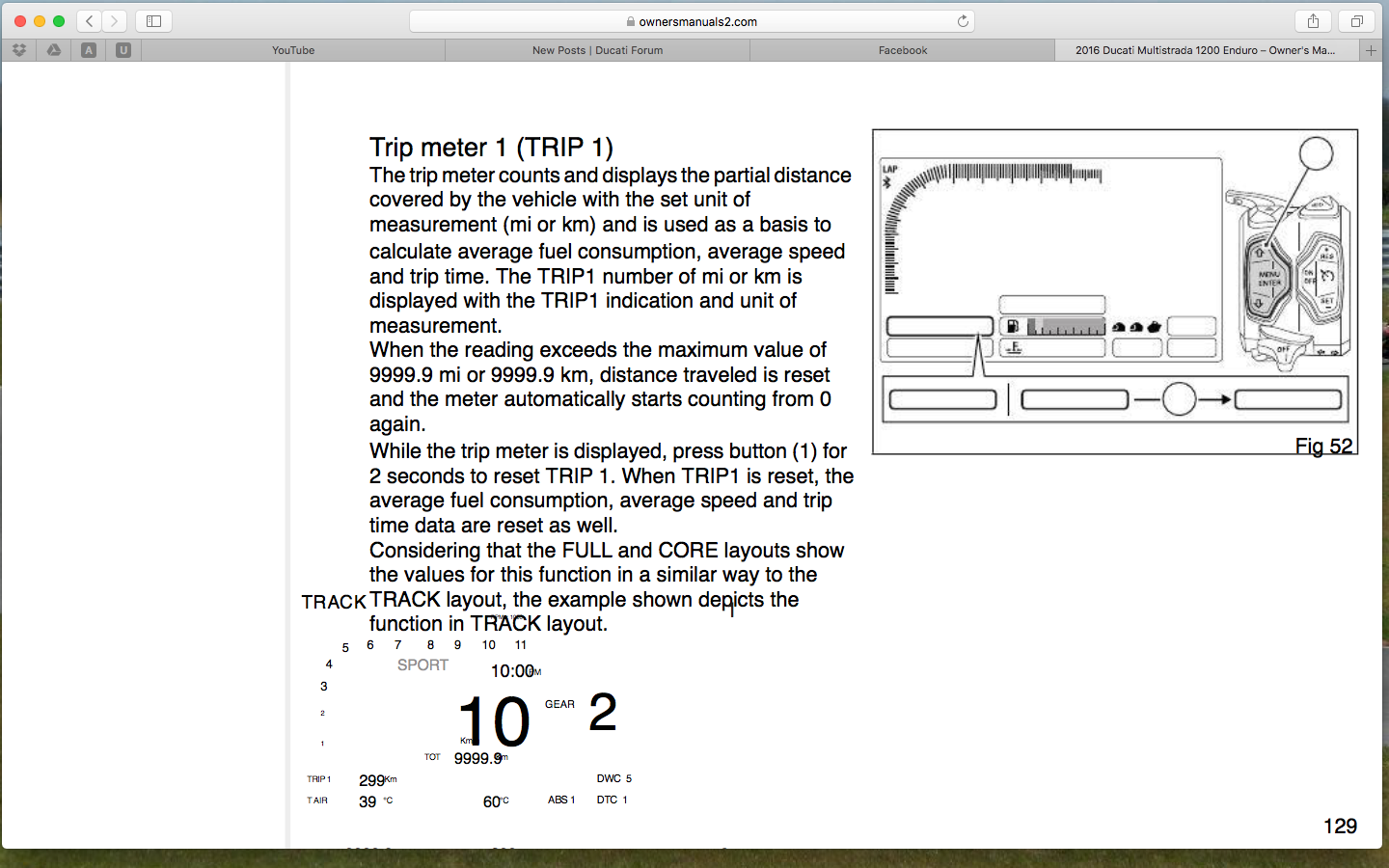The height and width of the screenshot is (868, 1389).
Task: Open the pinned Dropbox tab
Action: 19,50
